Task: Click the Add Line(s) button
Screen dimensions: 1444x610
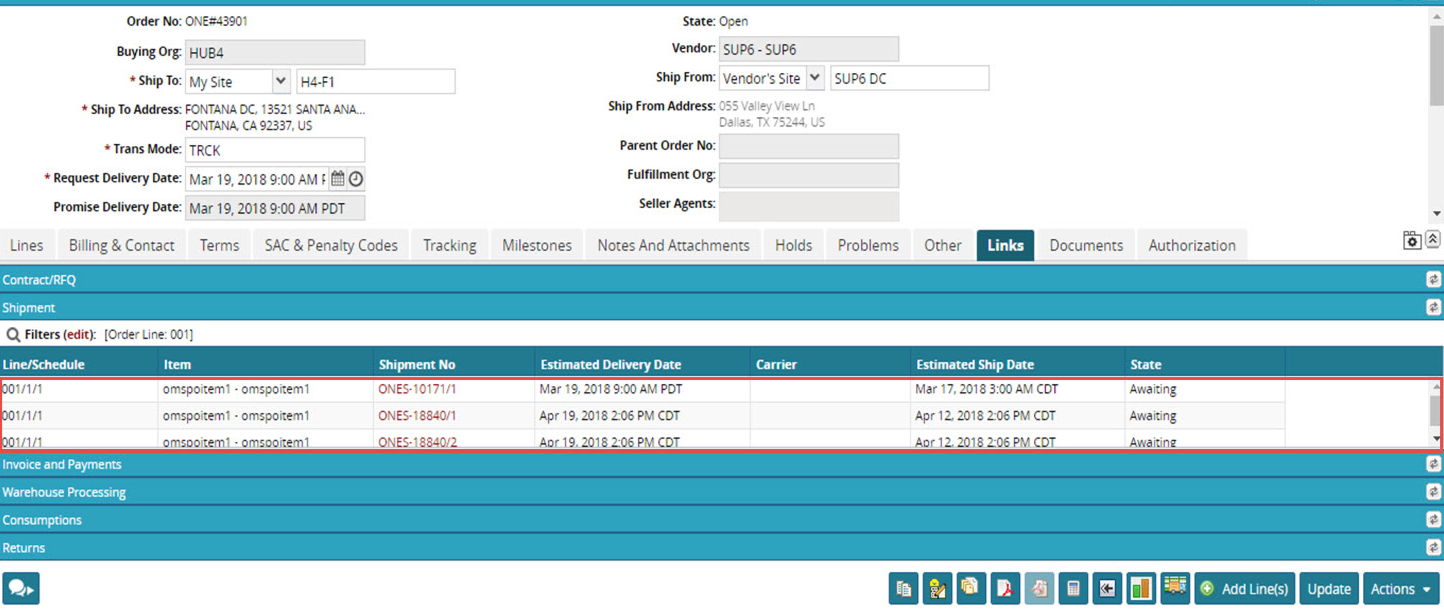Action: click(x=1245, y=589)
